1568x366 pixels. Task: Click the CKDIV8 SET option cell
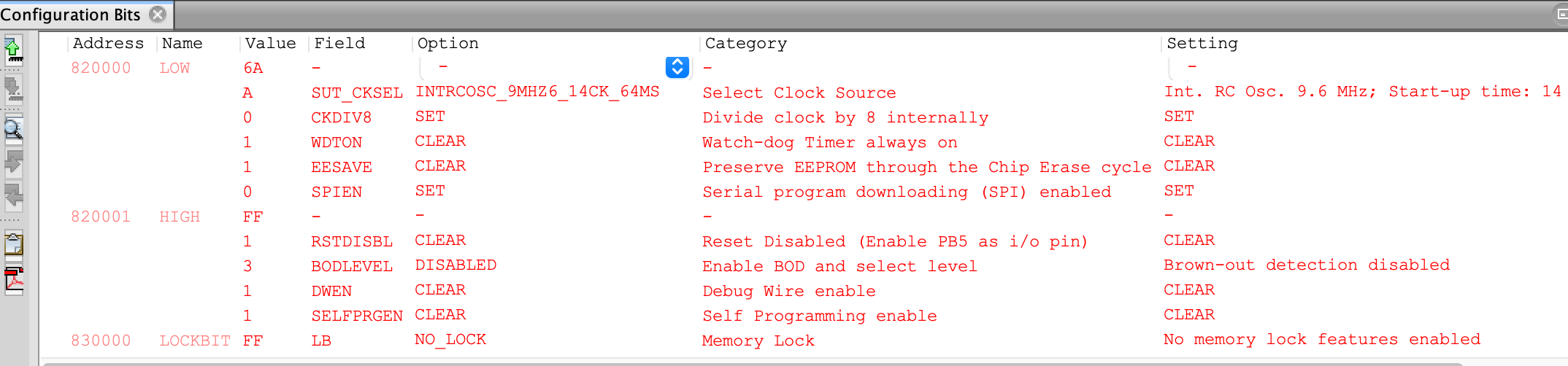coord(430,117)
